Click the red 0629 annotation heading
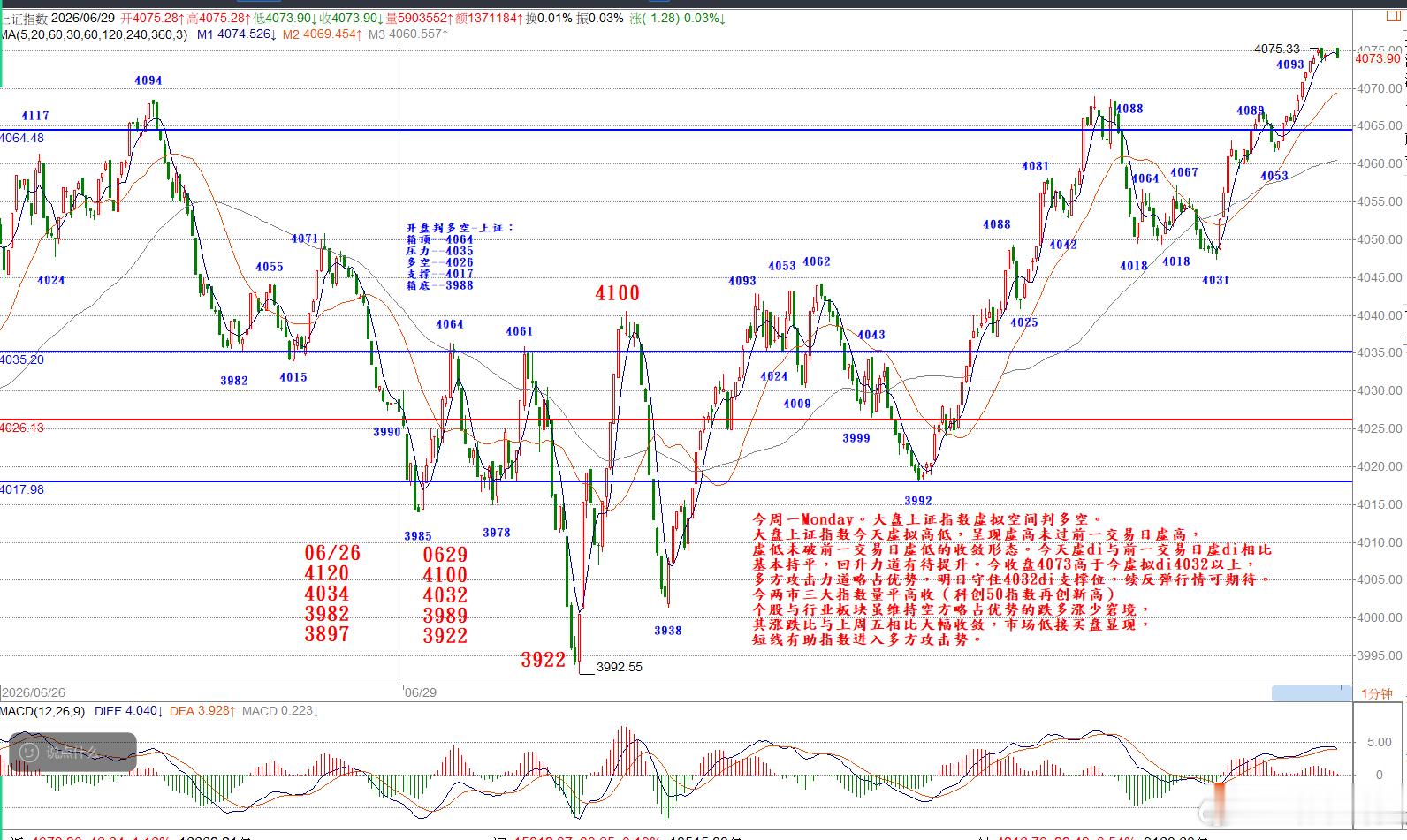The width and height of the screenshot is (1407, 840). (x=445, y=555)
